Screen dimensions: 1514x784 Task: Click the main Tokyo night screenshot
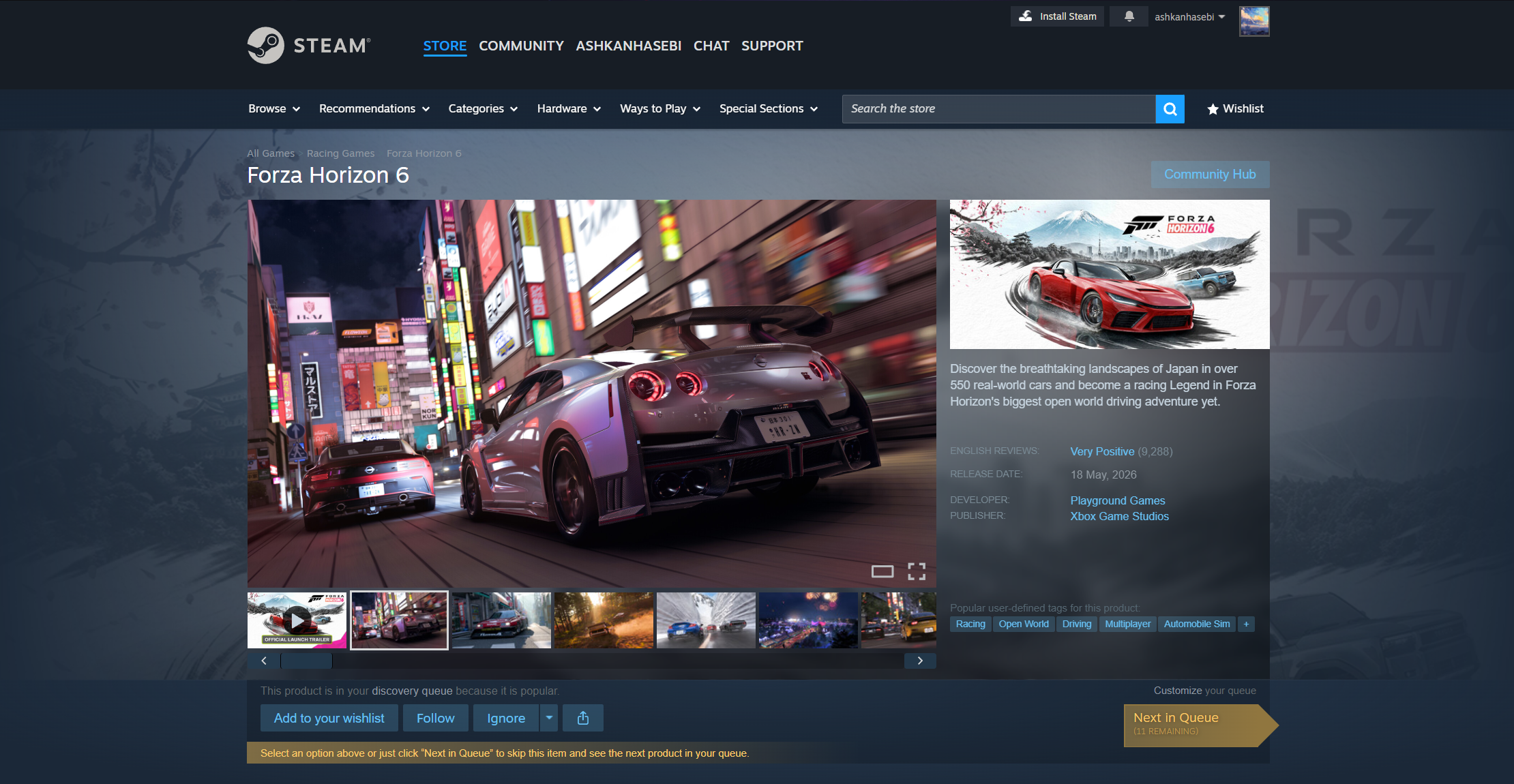pyautogui.click(x=592, y=393)
